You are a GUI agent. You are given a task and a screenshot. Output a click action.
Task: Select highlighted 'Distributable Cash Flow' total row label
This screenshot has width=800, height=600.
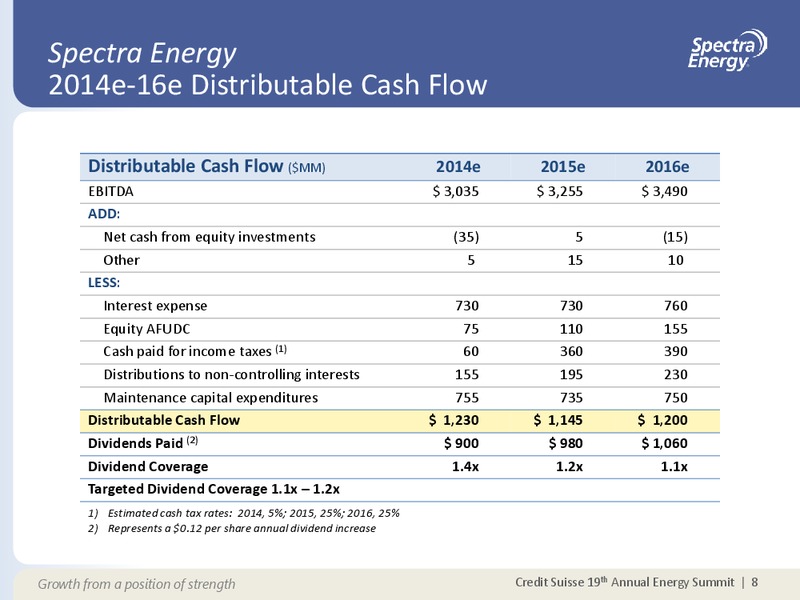click(x=164, y=420)
